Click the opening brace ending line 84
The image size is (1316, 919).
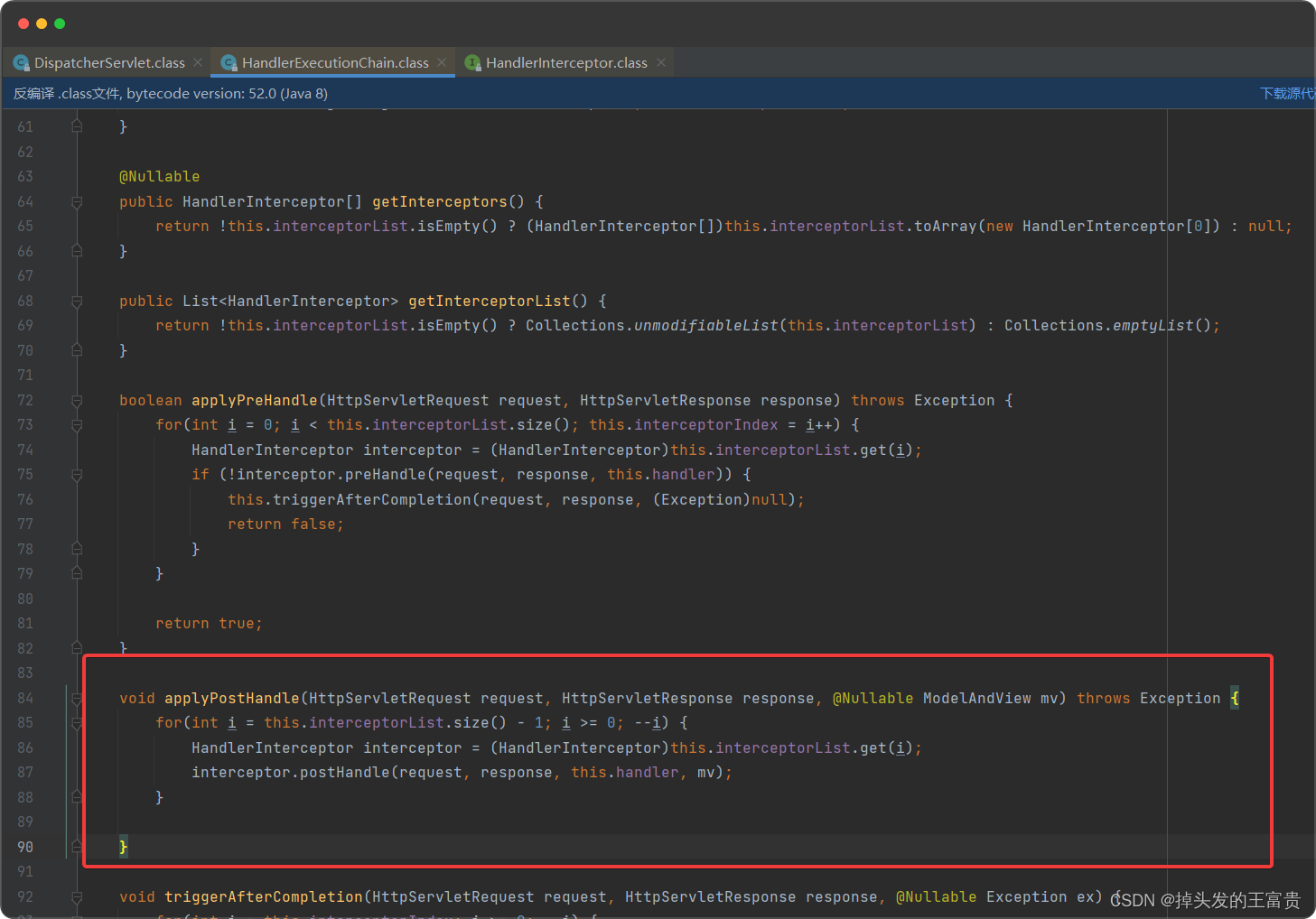coord(1235,698)
